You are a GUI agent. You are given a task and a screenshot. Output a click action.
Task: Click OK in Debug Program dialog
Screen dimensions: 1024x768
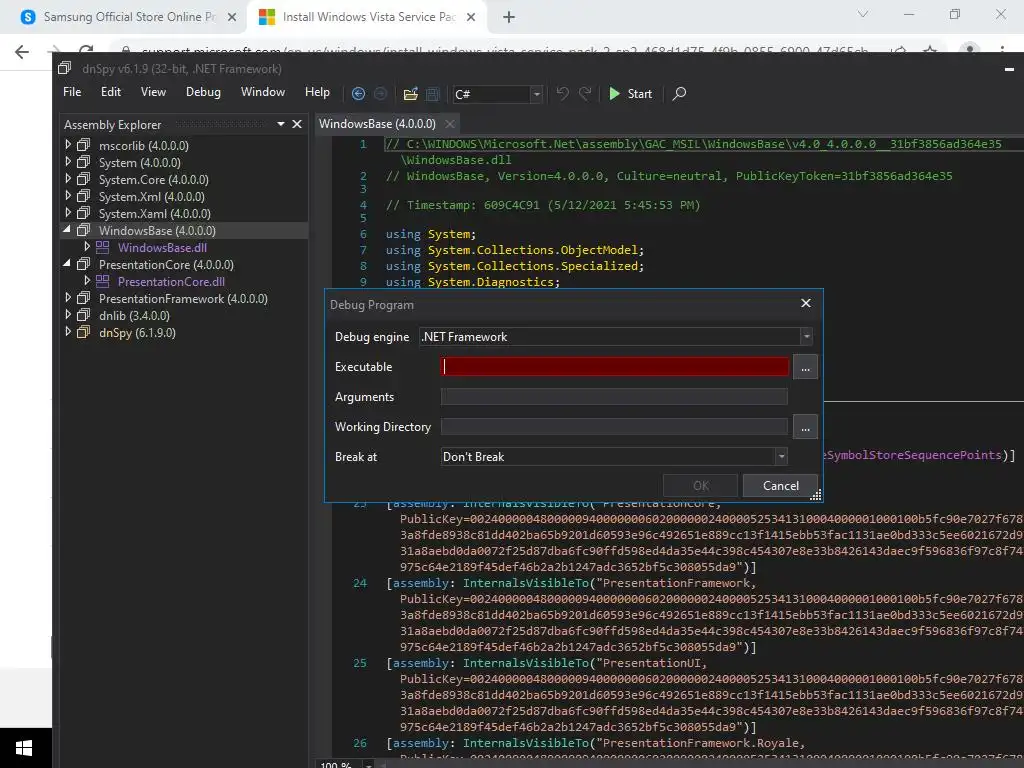coord(701,485)
